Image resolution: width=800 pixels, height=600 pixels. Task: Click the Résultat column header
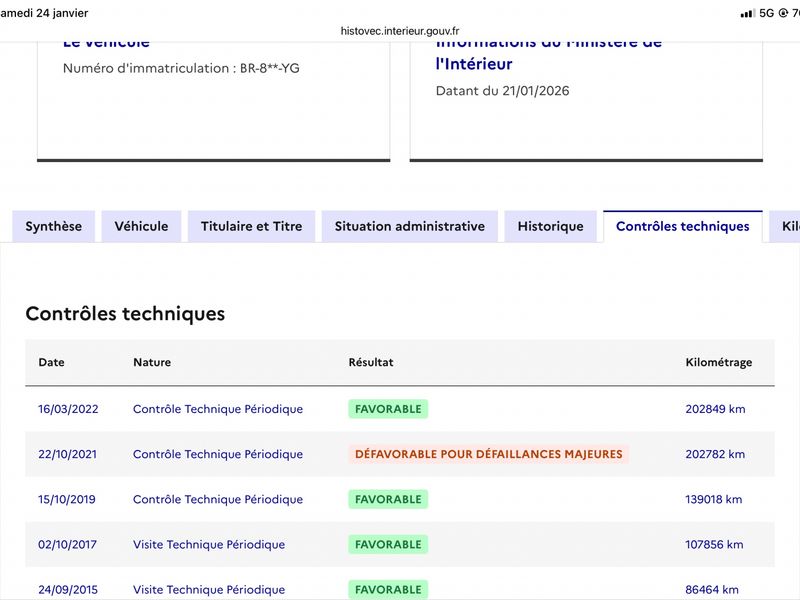coord(370,362)
